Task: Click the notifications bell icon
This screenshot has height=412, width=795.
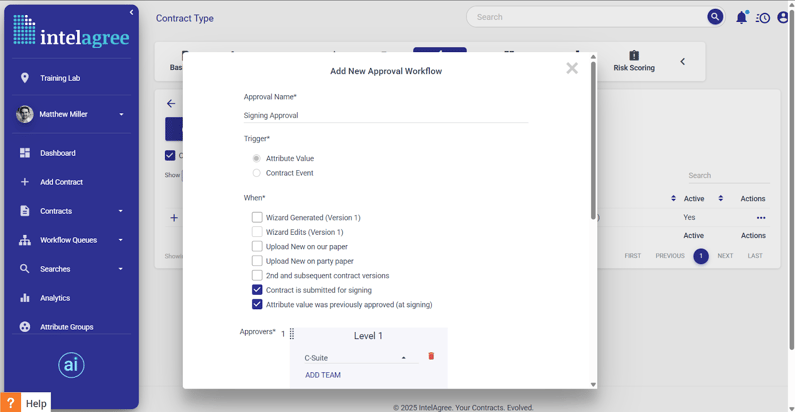Action: pos(741,17)
